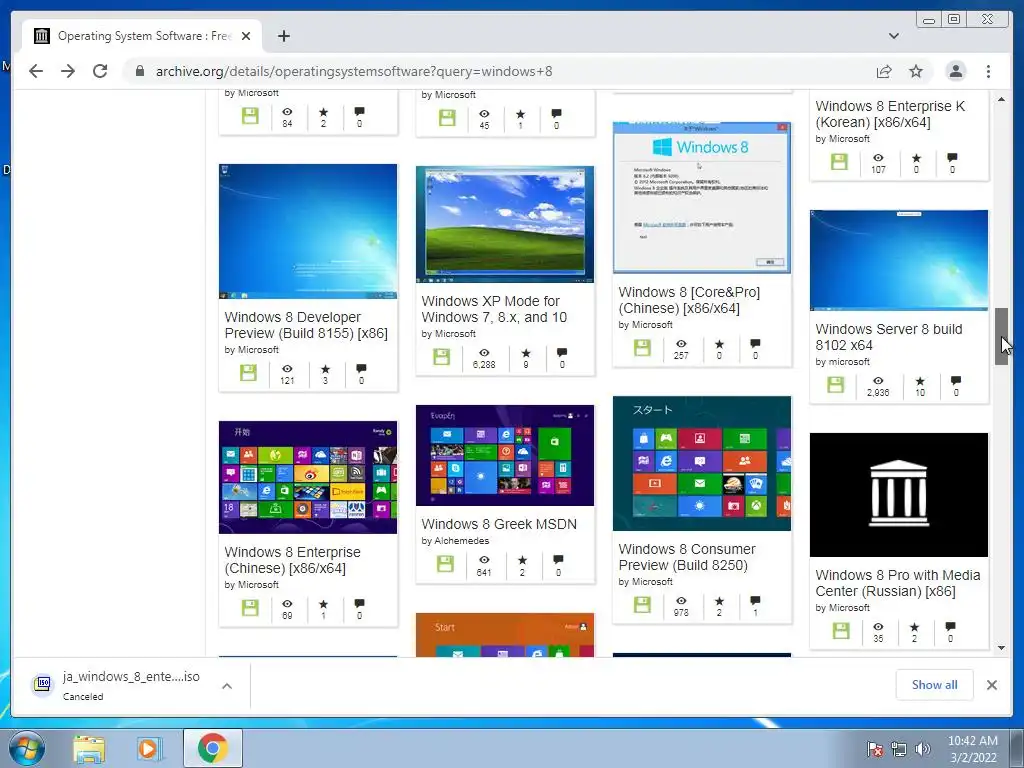Click floppy icon on Enterprise K Korean card
This screenshot has width=1024, height=768.
pyautogui.click(x=839, y=161)
